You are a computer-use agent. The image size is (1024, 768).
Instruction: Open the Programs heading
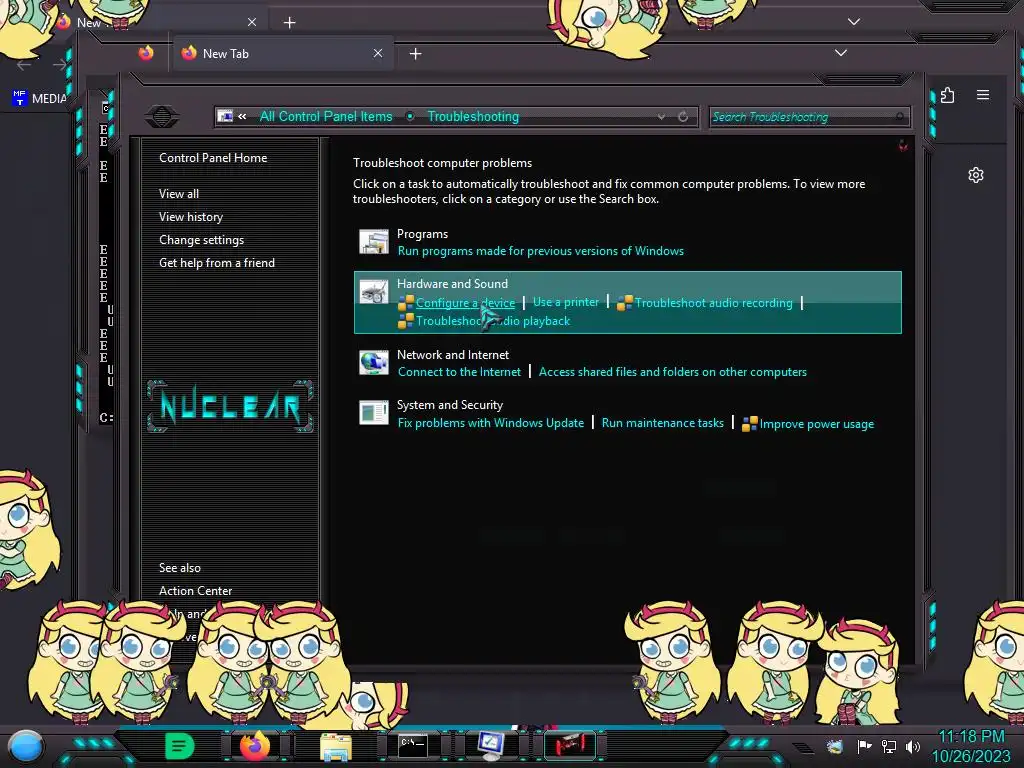click(x=423, y=234)
